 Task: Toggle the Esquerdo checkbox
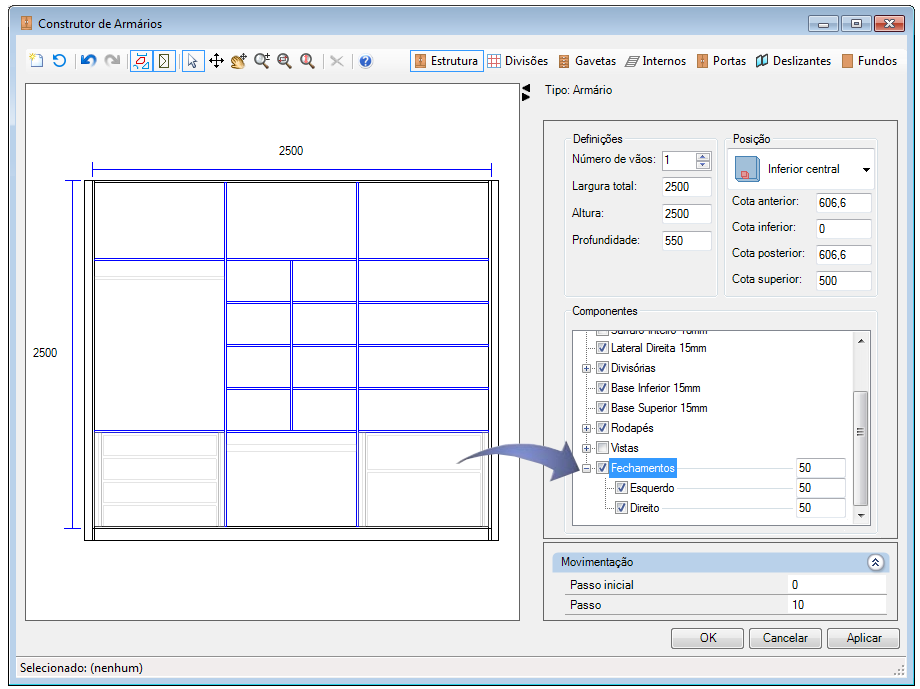point(621,488)
